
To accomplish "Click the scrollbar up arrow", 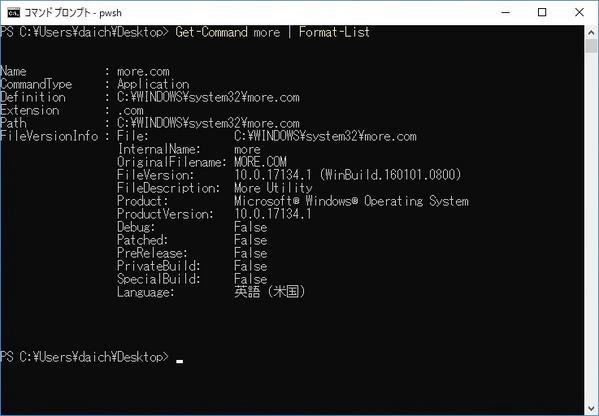I will click(x=591, y=32).
